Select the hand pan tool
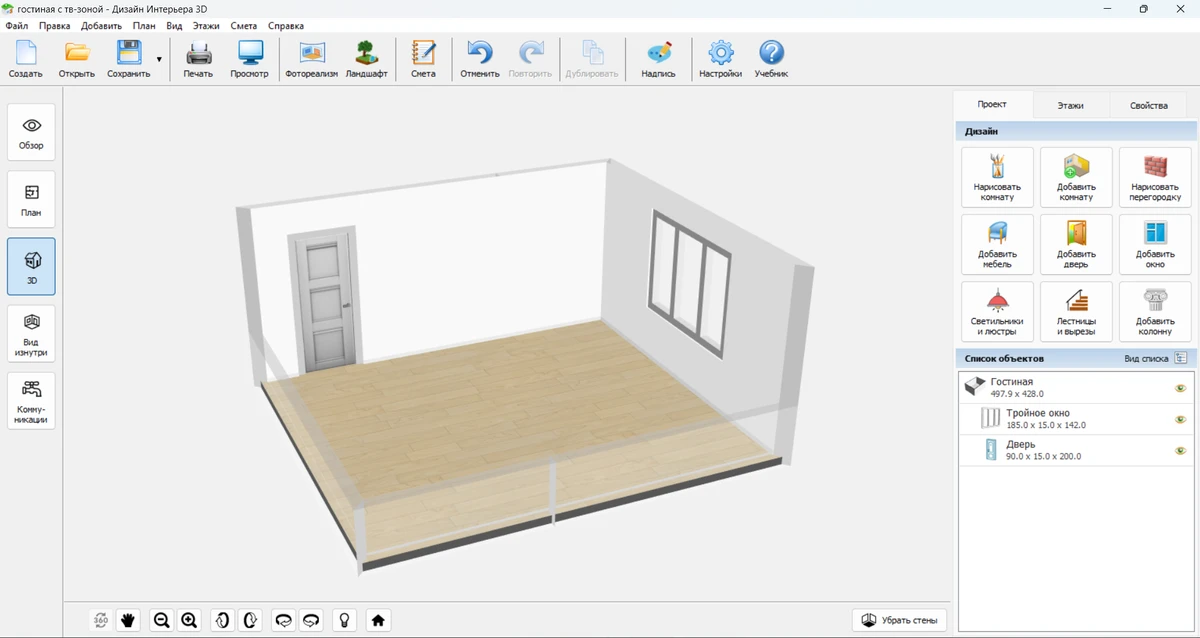 pos(128,620)
